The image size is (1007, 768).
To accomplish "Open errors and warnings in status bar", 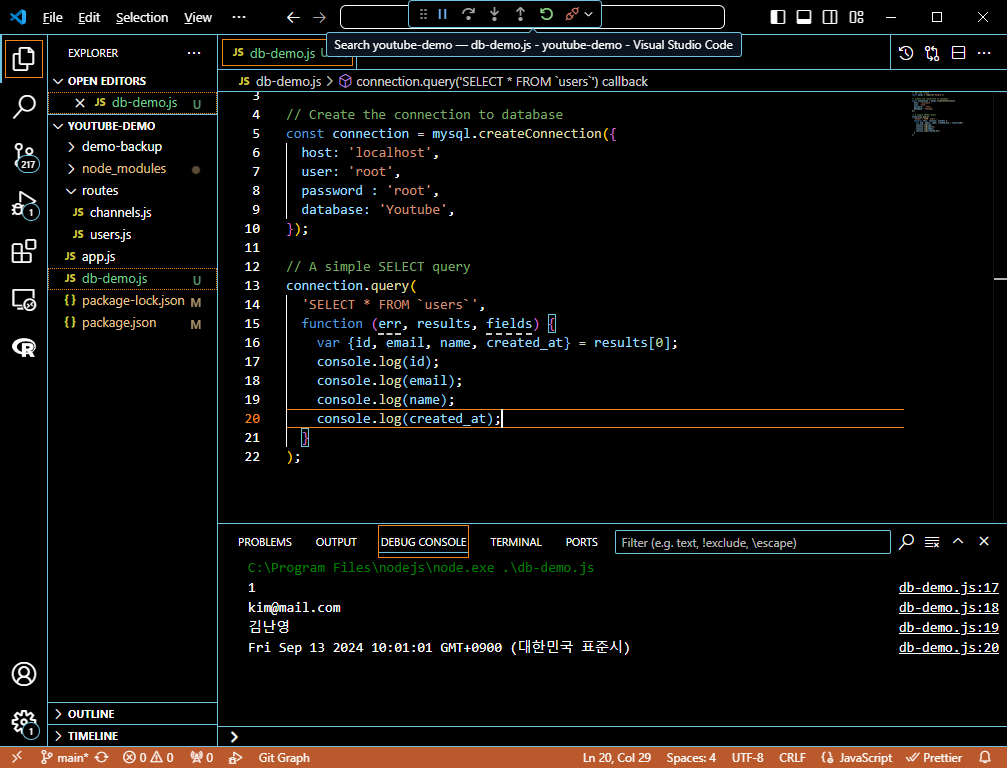I will 148,758.
